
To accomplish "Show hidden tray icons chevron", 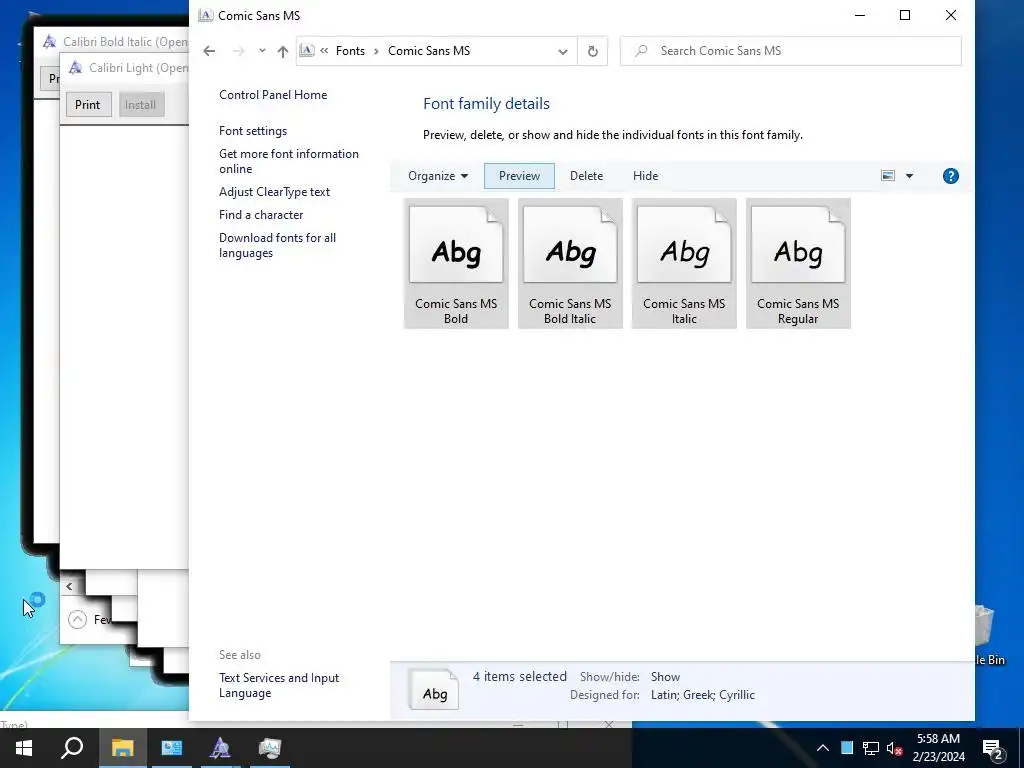I will (823, 748).
